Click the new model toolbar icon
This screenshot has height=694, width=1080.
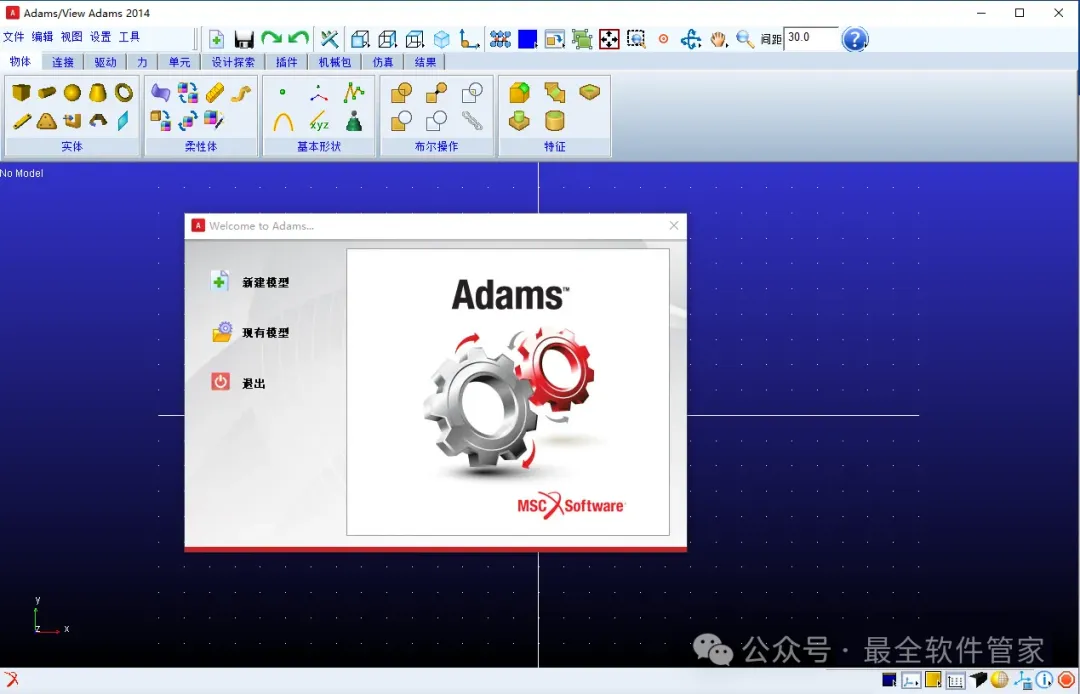[216, 39]
